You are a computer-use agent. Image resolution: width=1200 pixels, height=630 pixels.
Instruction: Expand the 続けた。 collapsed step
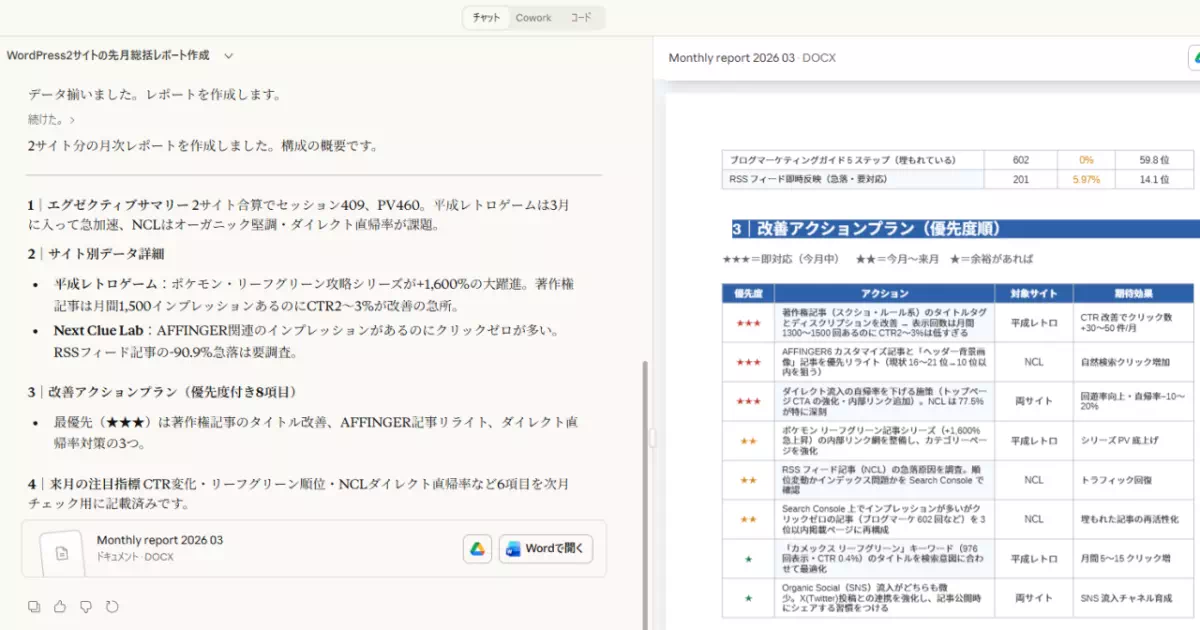48,120
